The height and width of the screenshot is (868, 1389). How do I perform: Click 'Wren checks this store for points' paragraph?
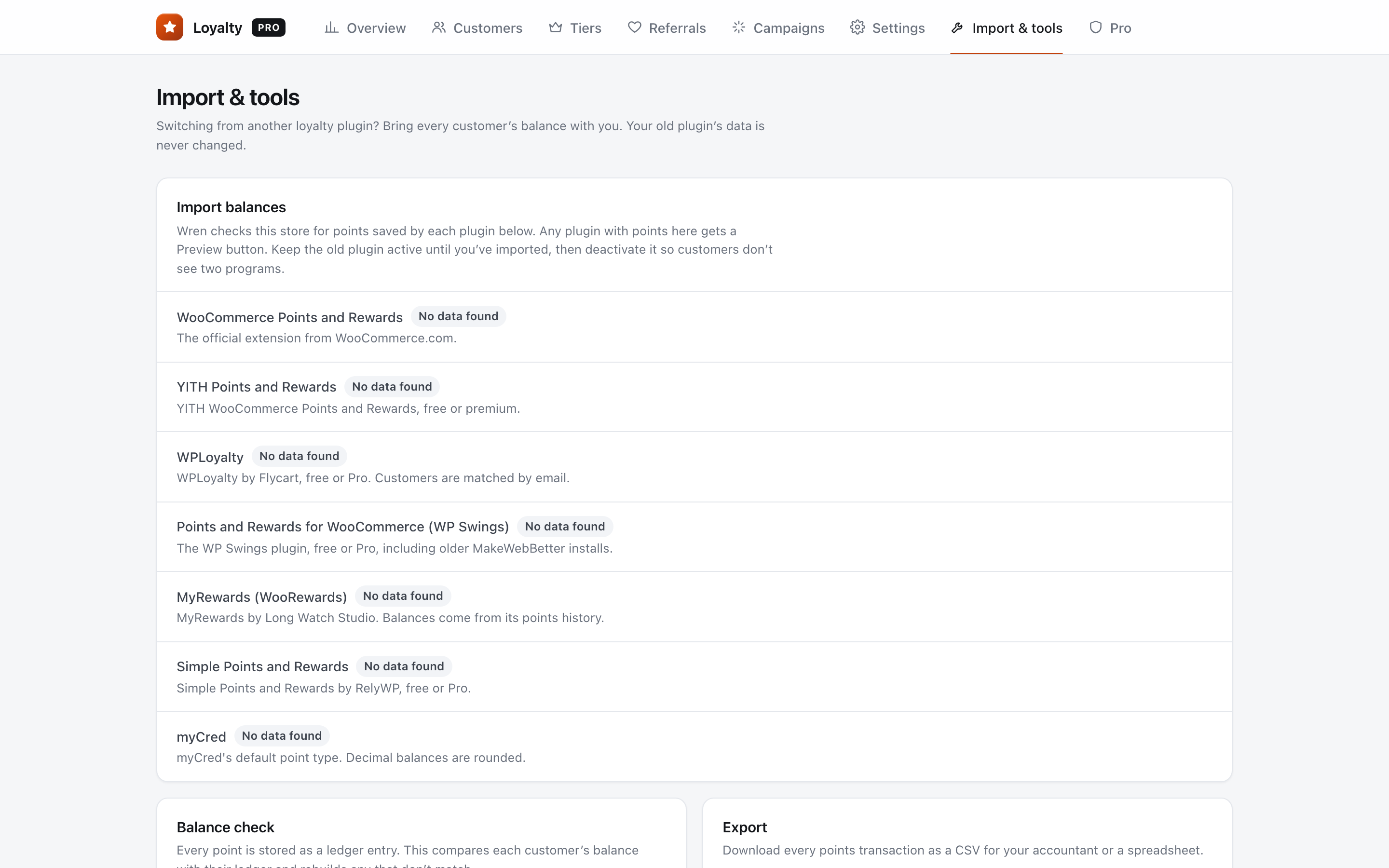point(475,250)
